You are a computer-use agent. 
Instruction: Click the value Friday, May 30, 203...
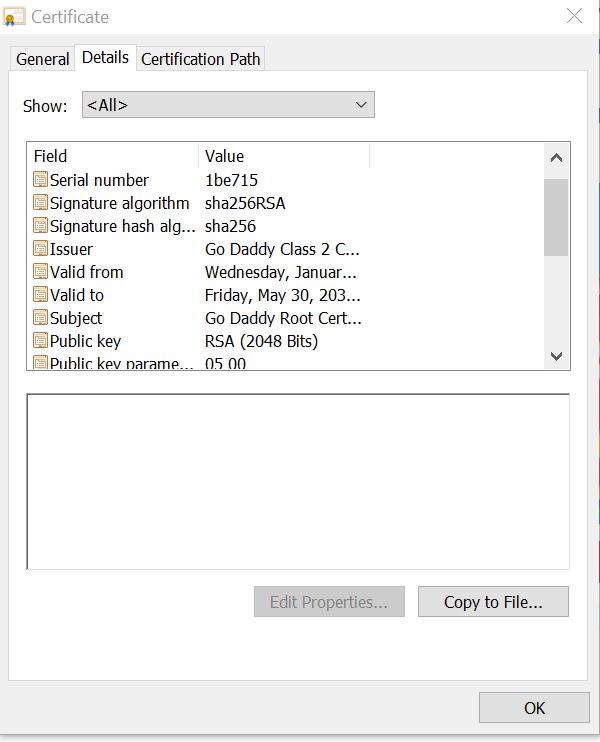[282, 295]
